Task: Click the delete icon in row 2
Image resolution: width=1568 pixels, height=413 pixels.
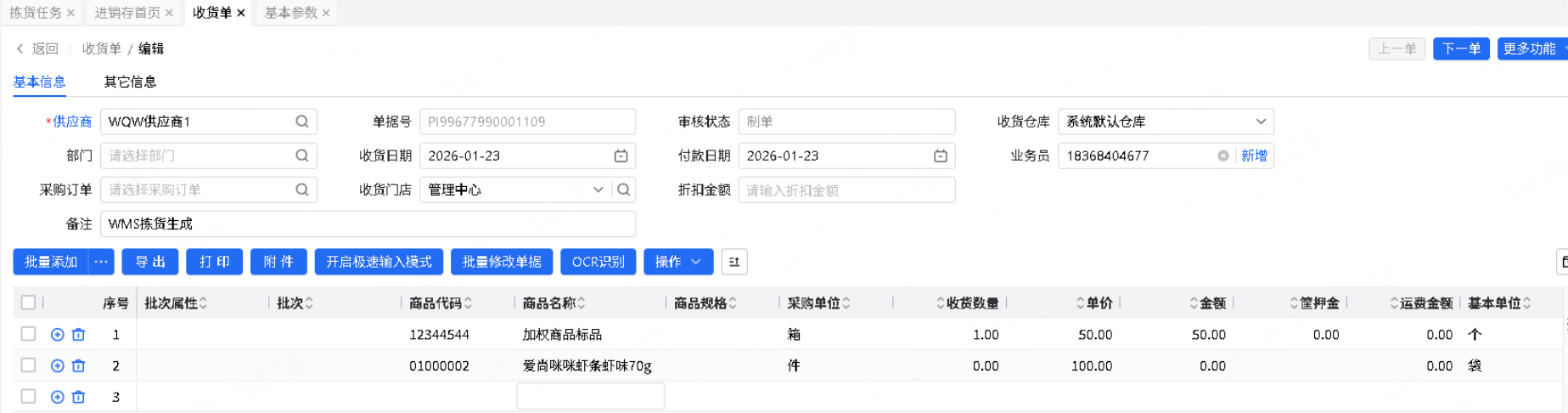Action: click(x=78, y=365)
